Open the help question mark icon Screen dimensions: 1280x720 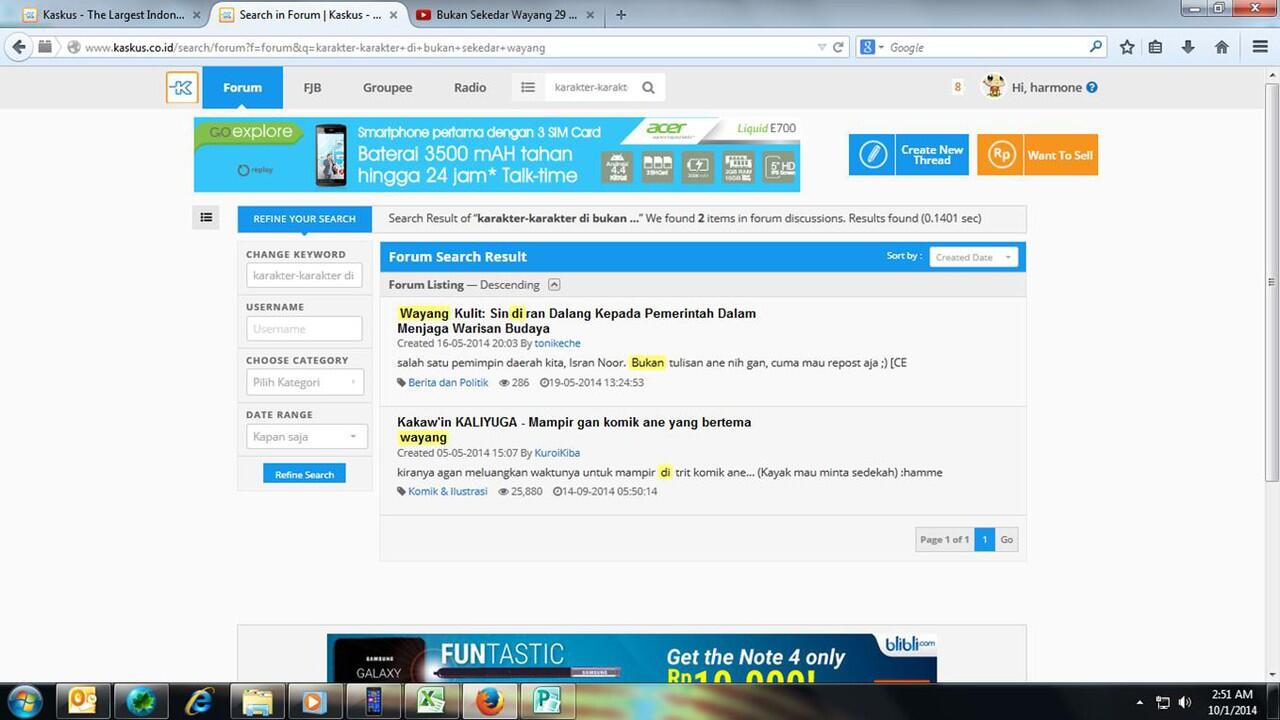coord(1092,88)
